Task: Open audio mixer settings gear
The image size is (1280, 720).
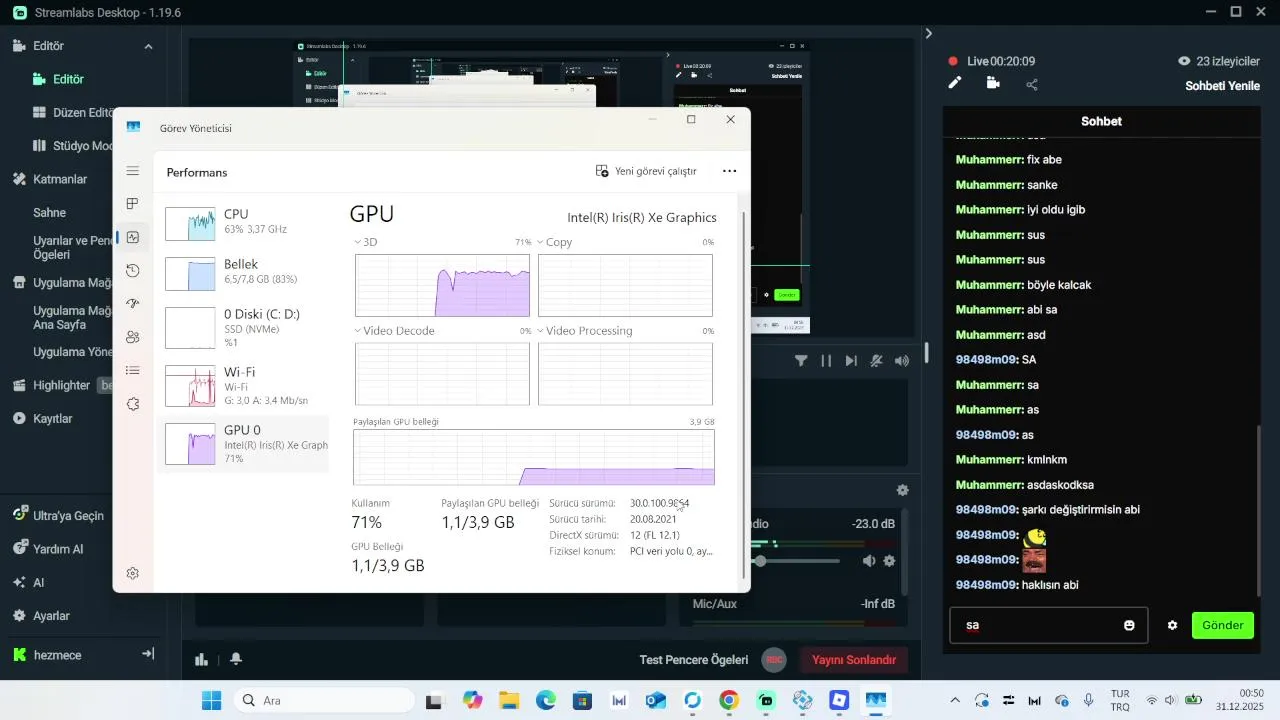Action: [902, 490]
